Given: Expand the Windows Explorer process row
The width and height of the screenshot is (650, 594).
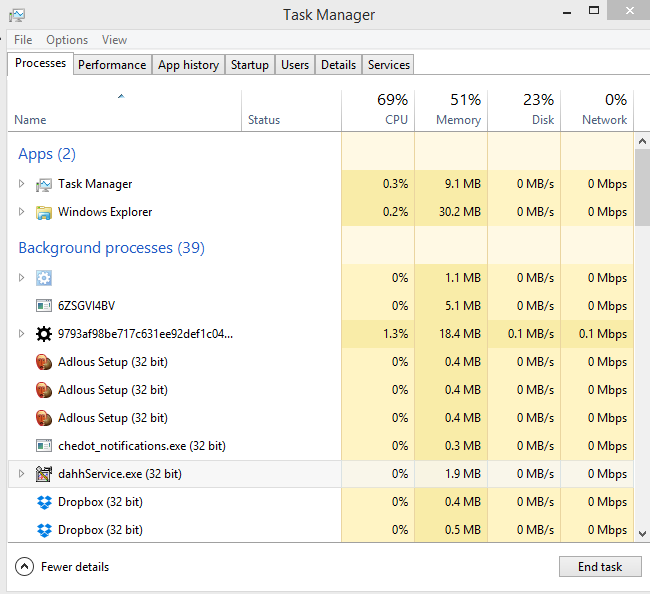Looking at the screenshot, I should (x=22, y=212).
